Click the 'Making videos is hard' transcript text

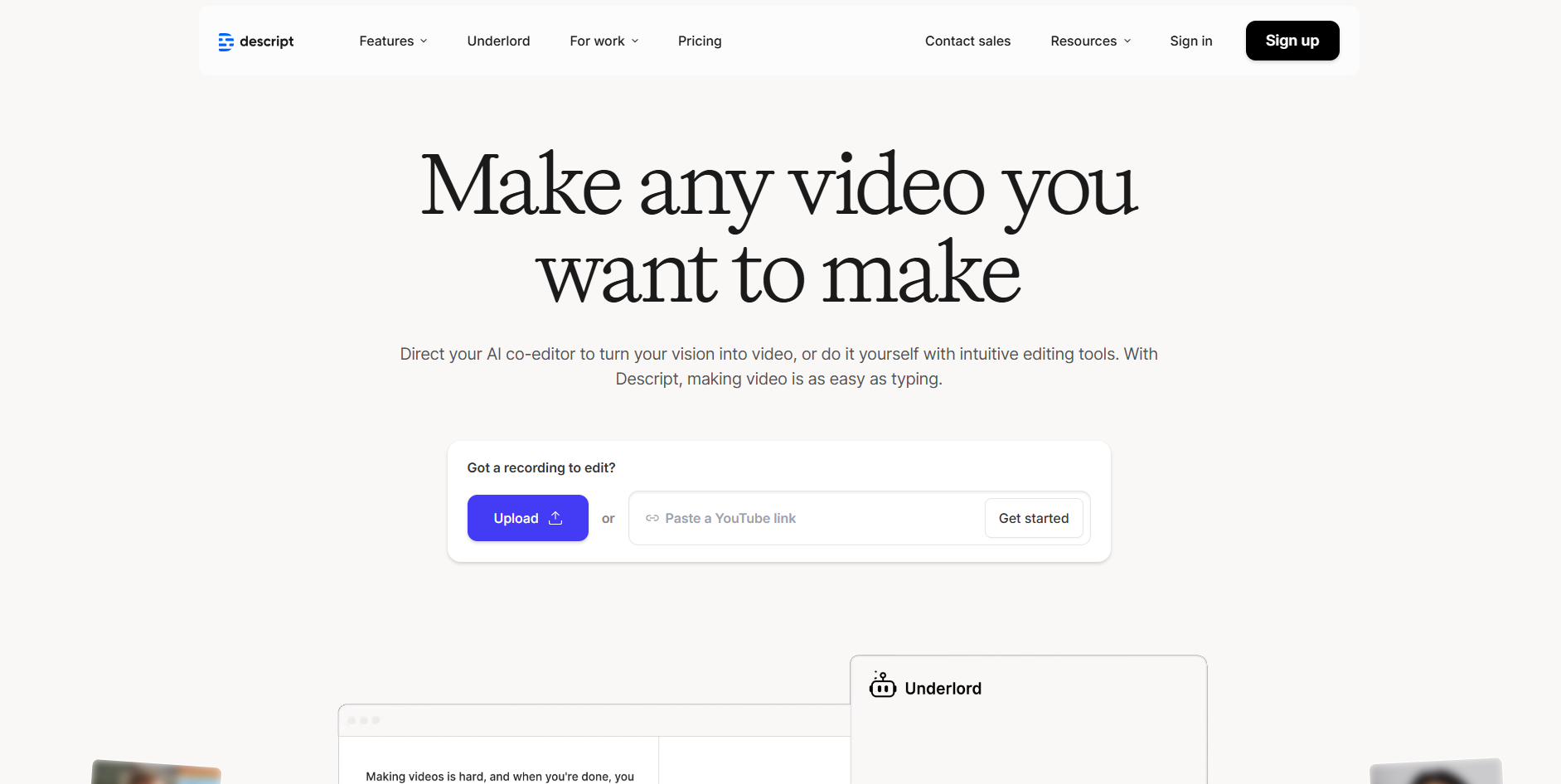(500, 777)
